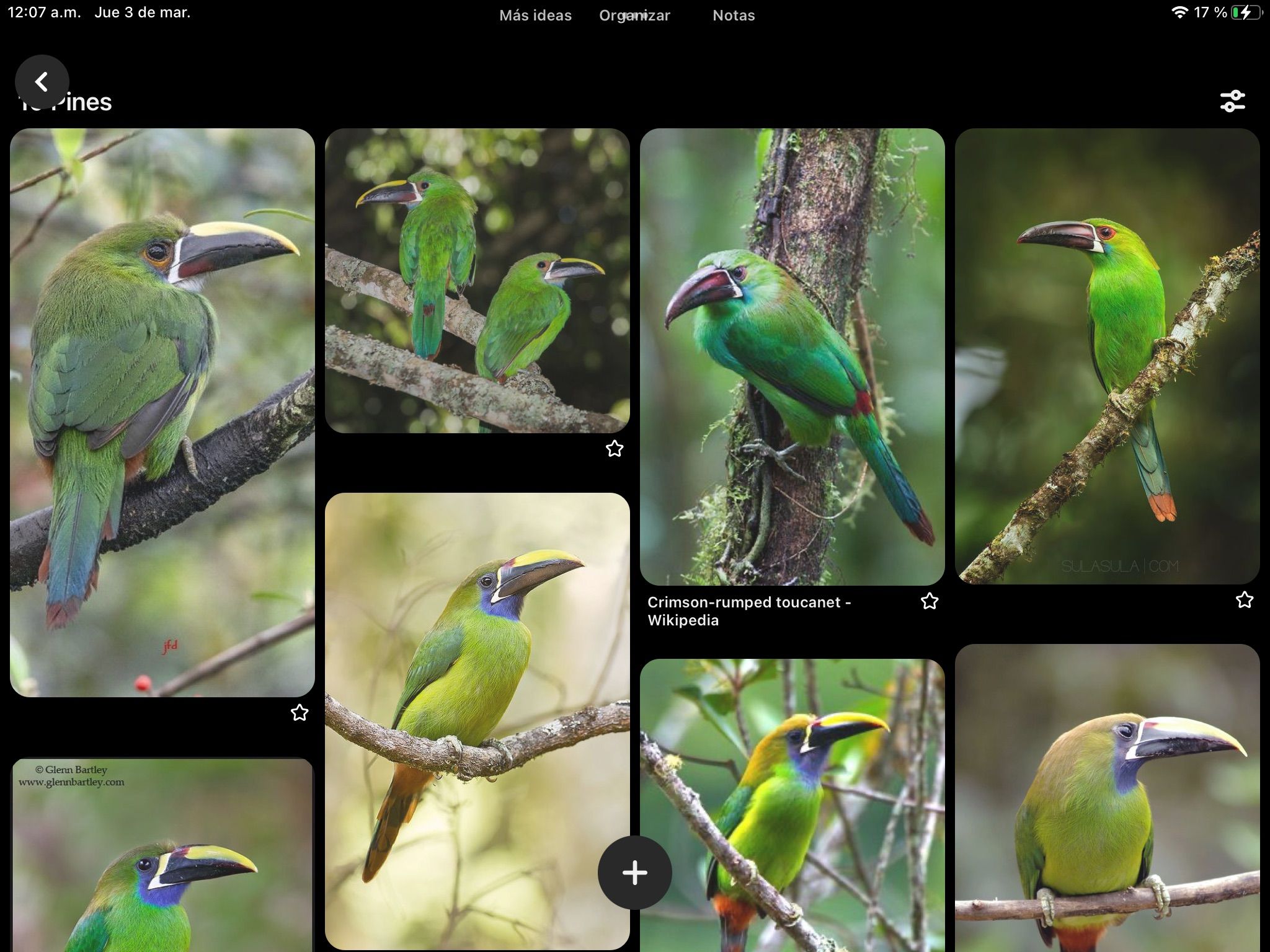Open the Notas tab
This screenshot has height=952, width=1270.
pyautogui.click(x=734, y=15)
